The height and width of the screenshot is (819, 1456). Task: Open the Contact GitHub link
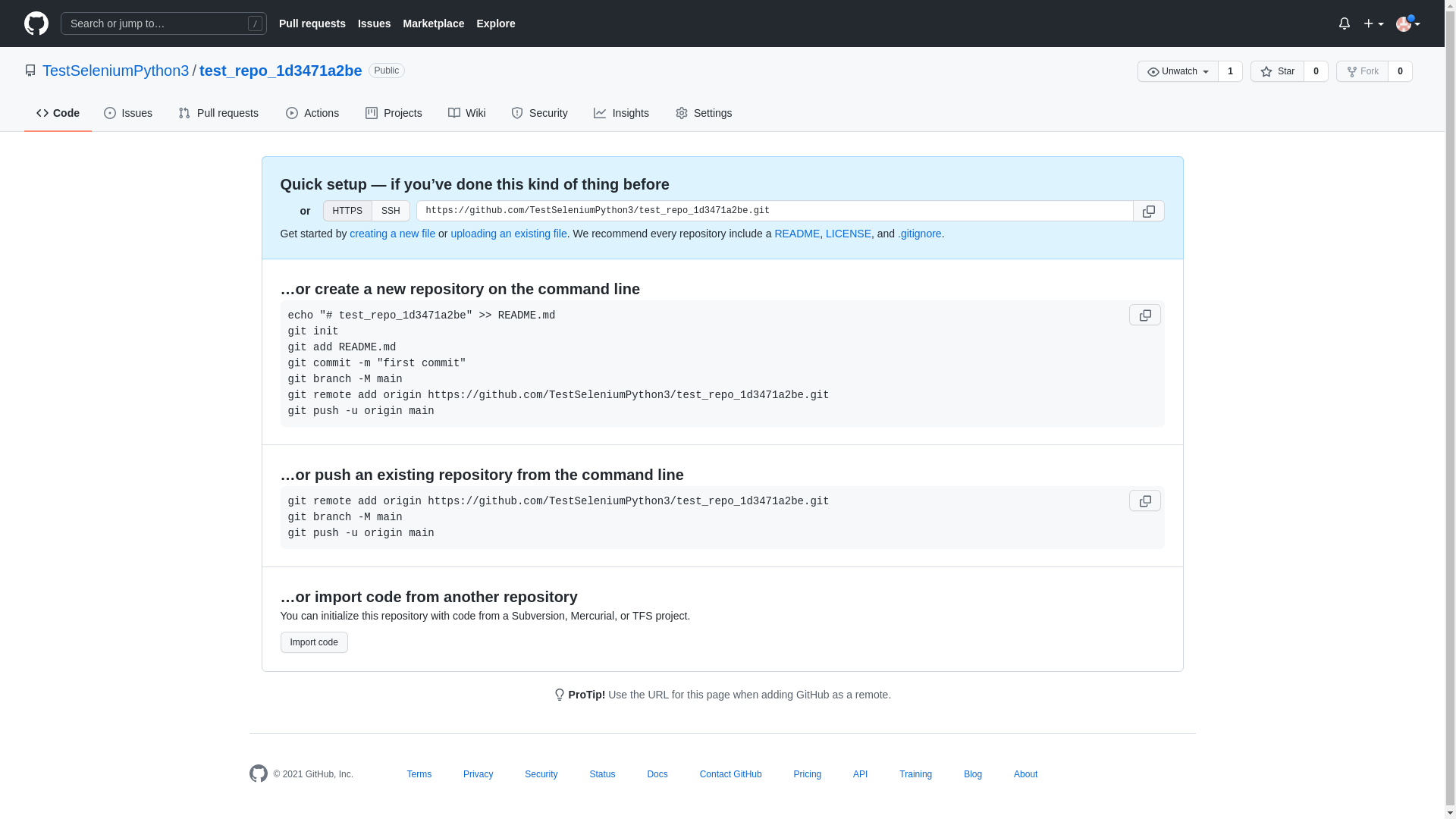click(x=731, y=774)
